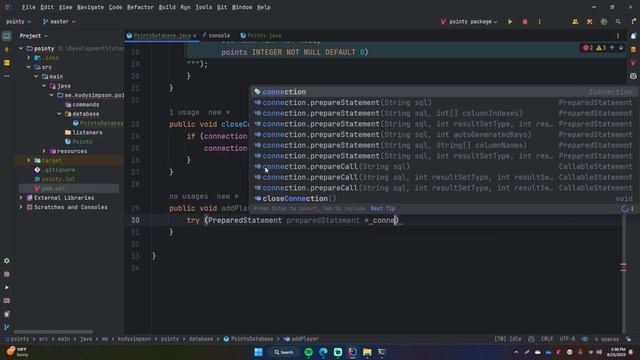This screenshot has width=640, height=360.
Task: Select the pom.xml file in the project tree
Action: click(53, 189)
